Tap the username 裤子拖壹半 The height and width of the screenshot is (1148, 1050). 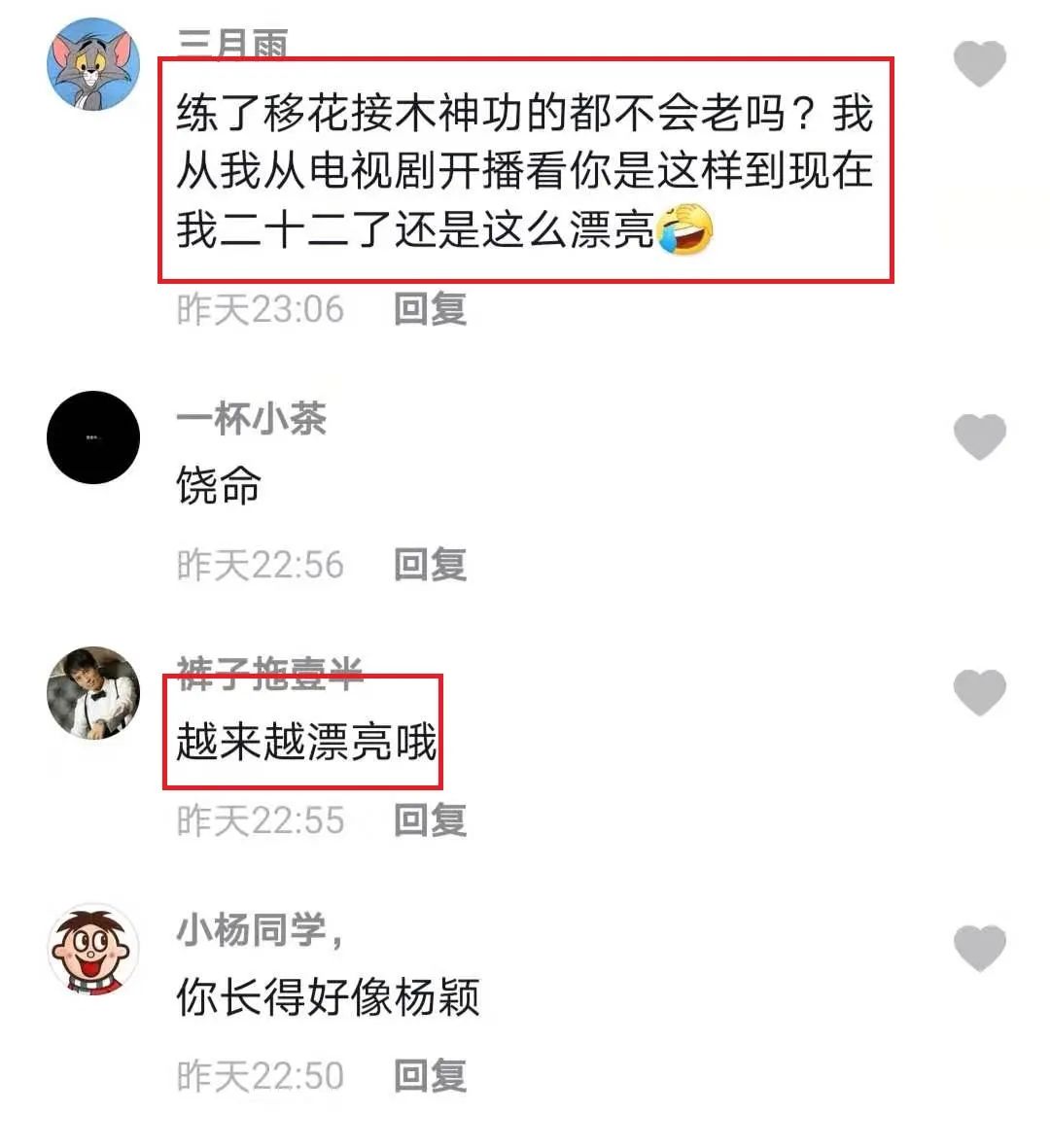269,674
